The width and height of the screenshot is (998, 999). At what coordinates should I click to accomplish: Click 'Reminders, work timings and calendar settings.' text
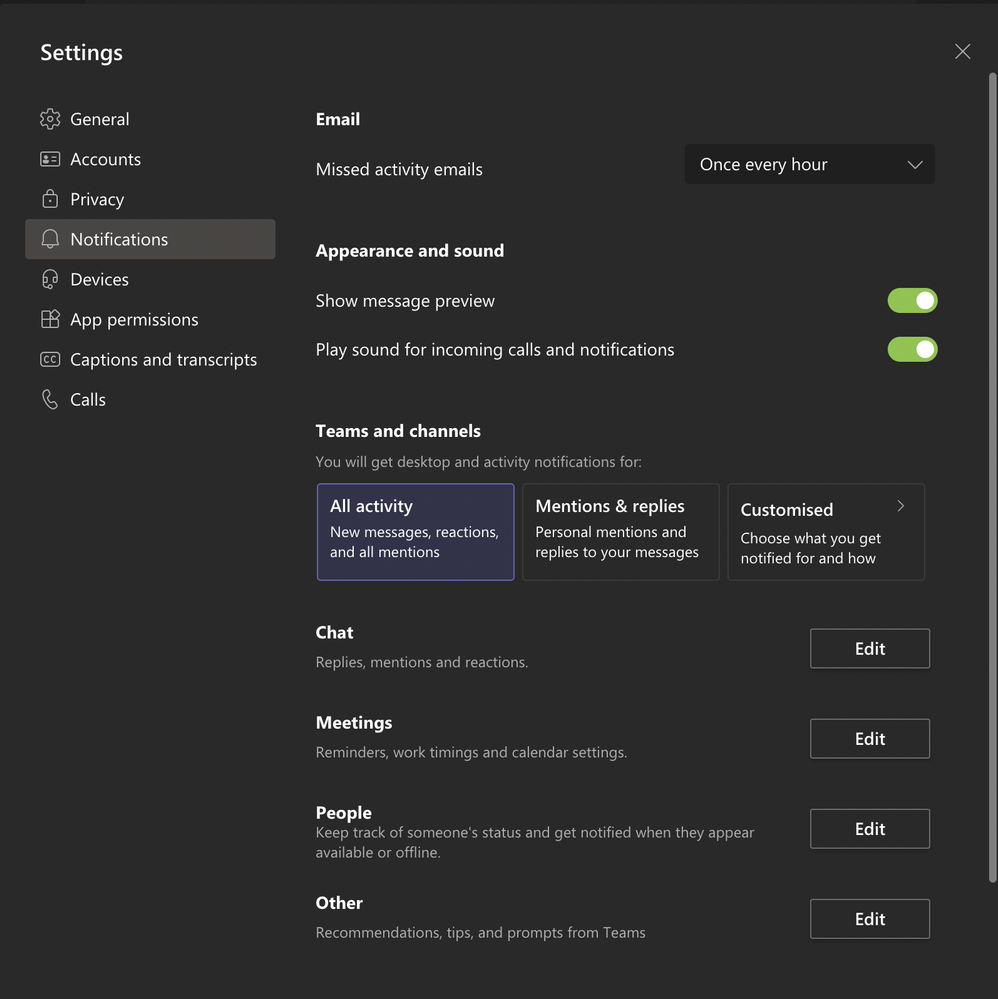[472, 752]
